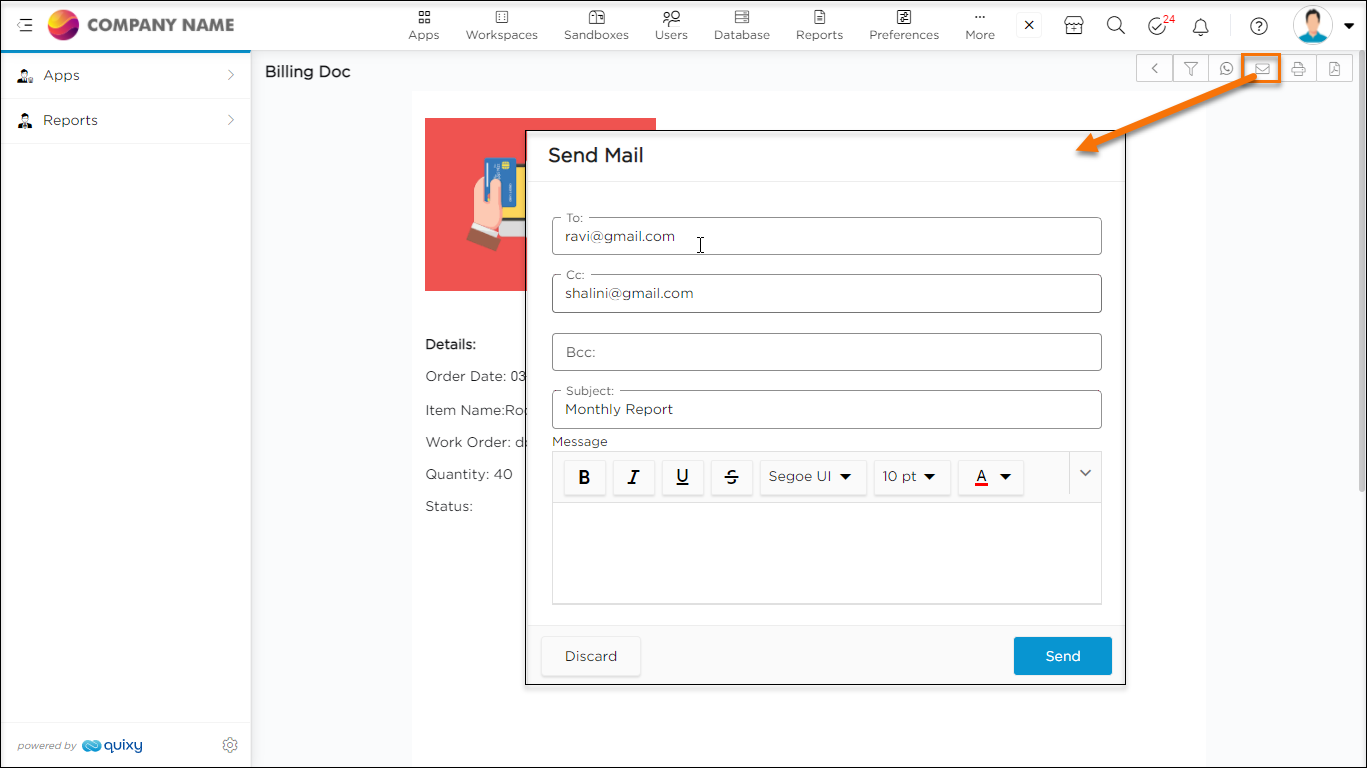Open the notifications bell

coord(1201,26)
